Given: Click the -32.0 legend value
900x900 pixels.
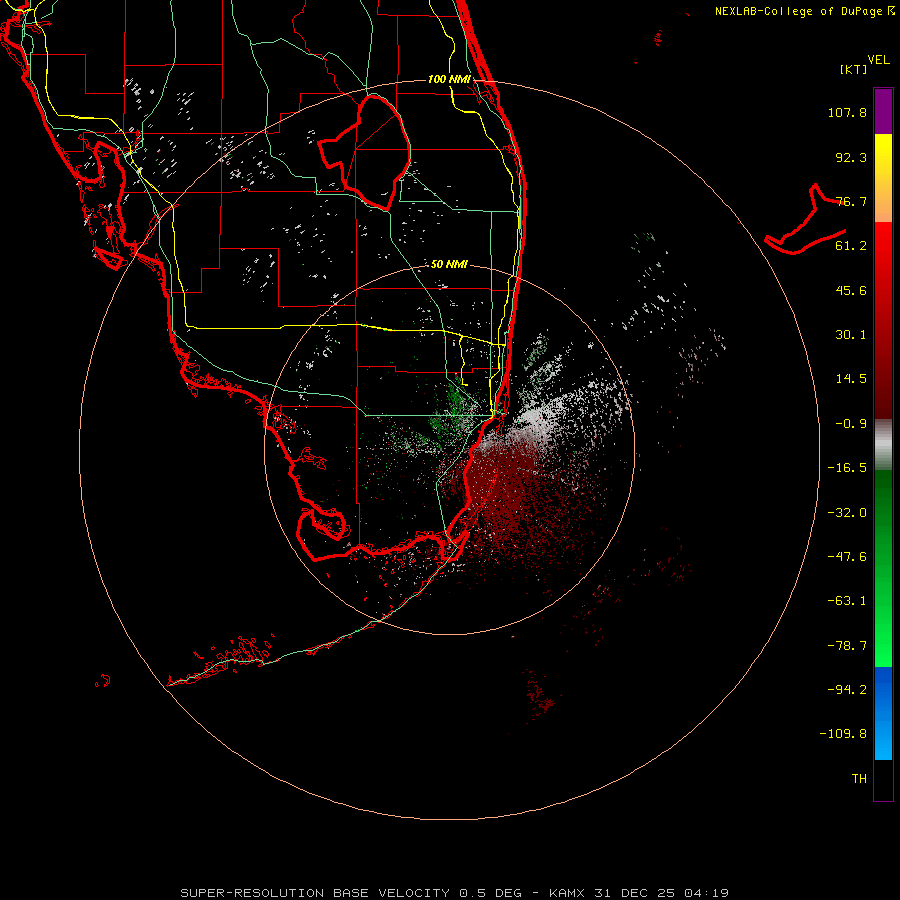Looking at the screenshot, I should [847, 513].
